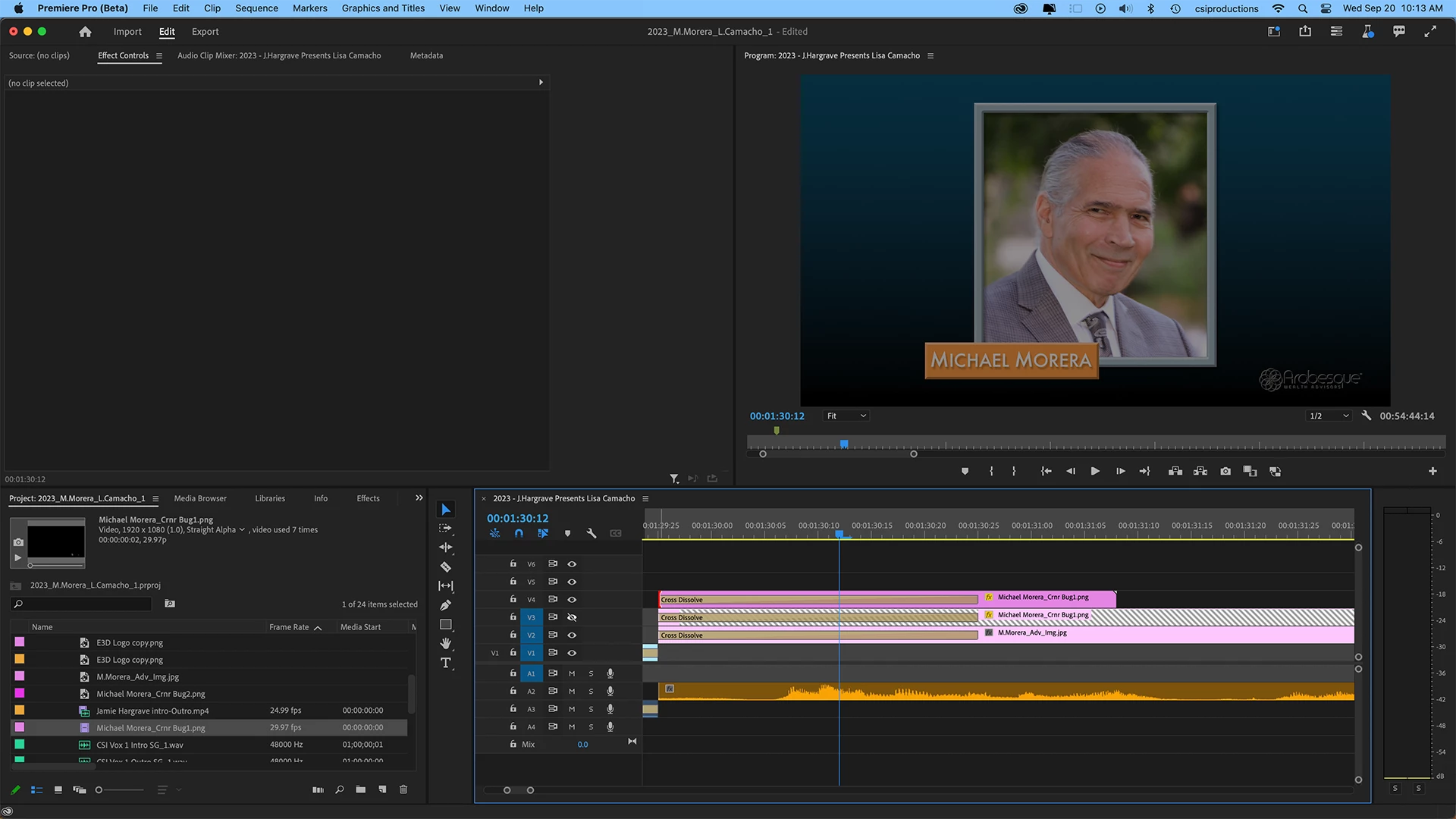The width and height of the screenshot is (1456, 819).
Task: Switch to the Media Browser tab
Action: pyautogui.click(x=200, y=498)
